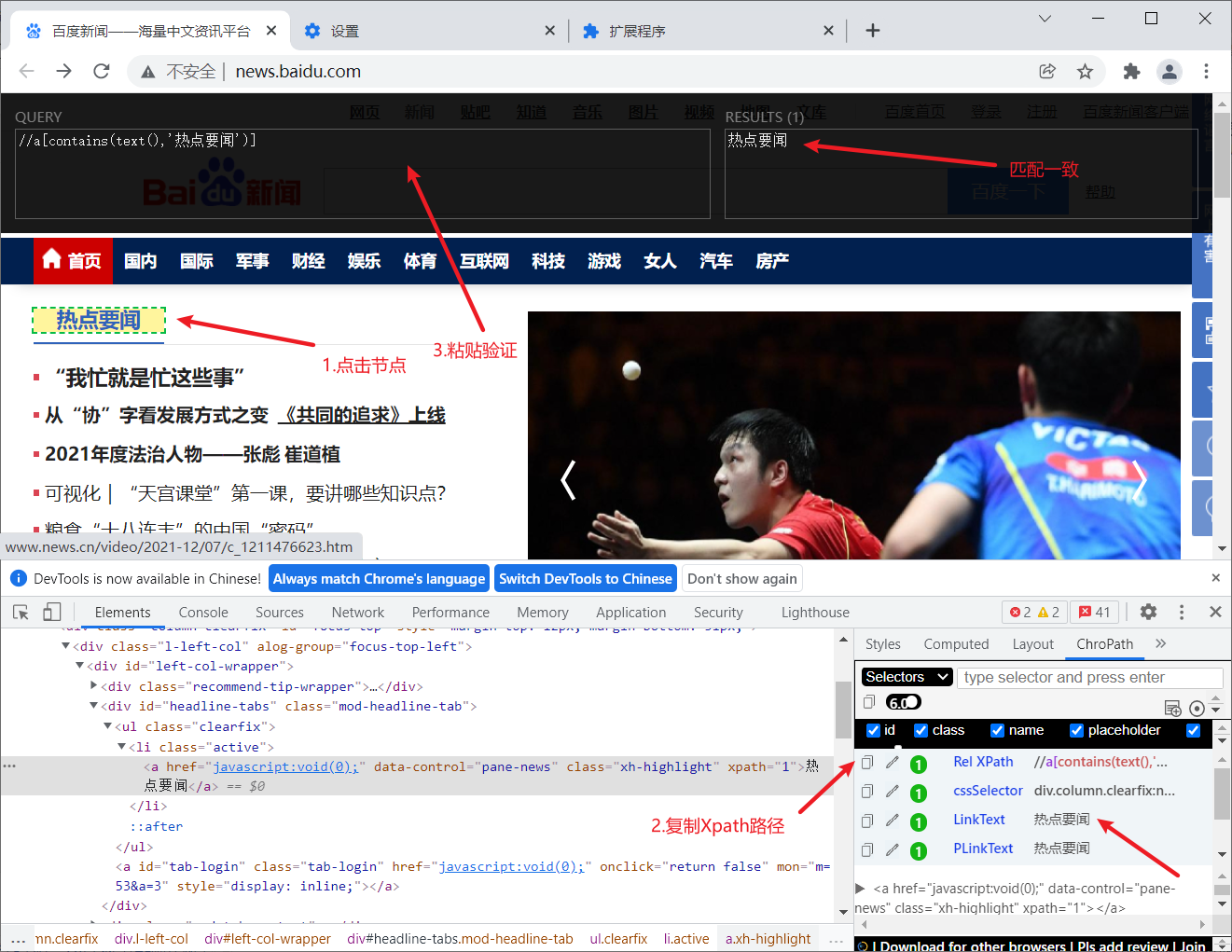Expand the recommend-tip-wrapper div
Screen dimensions: 1232x952
(93, 685)
